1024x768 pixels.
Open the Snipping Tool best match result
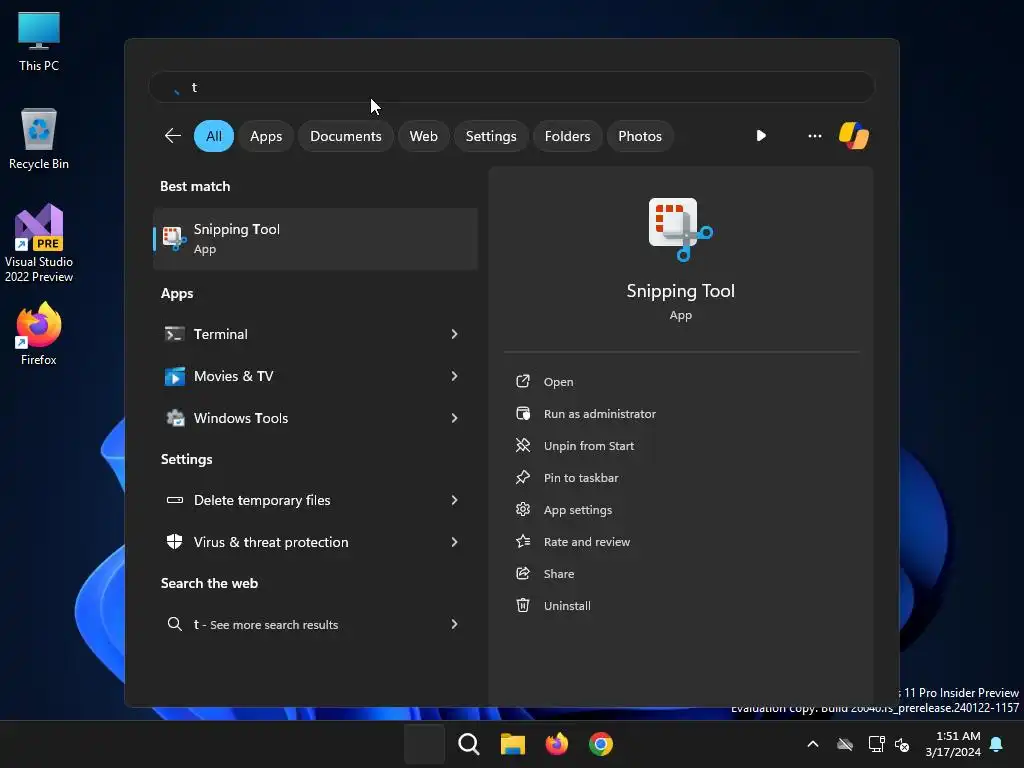[315, 238]
